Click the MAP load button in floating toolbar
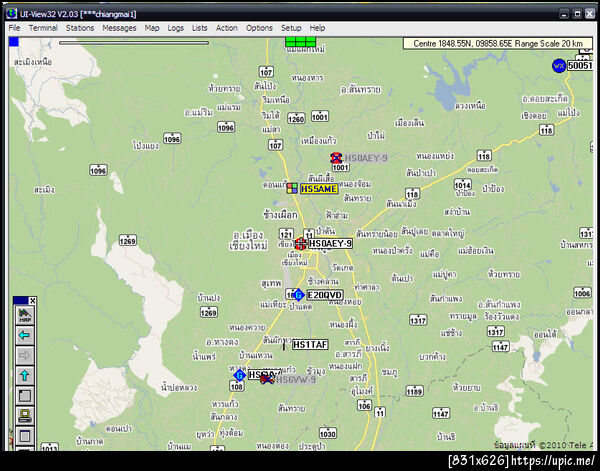The width and height of the screenshot is (600, 471). 25,316
